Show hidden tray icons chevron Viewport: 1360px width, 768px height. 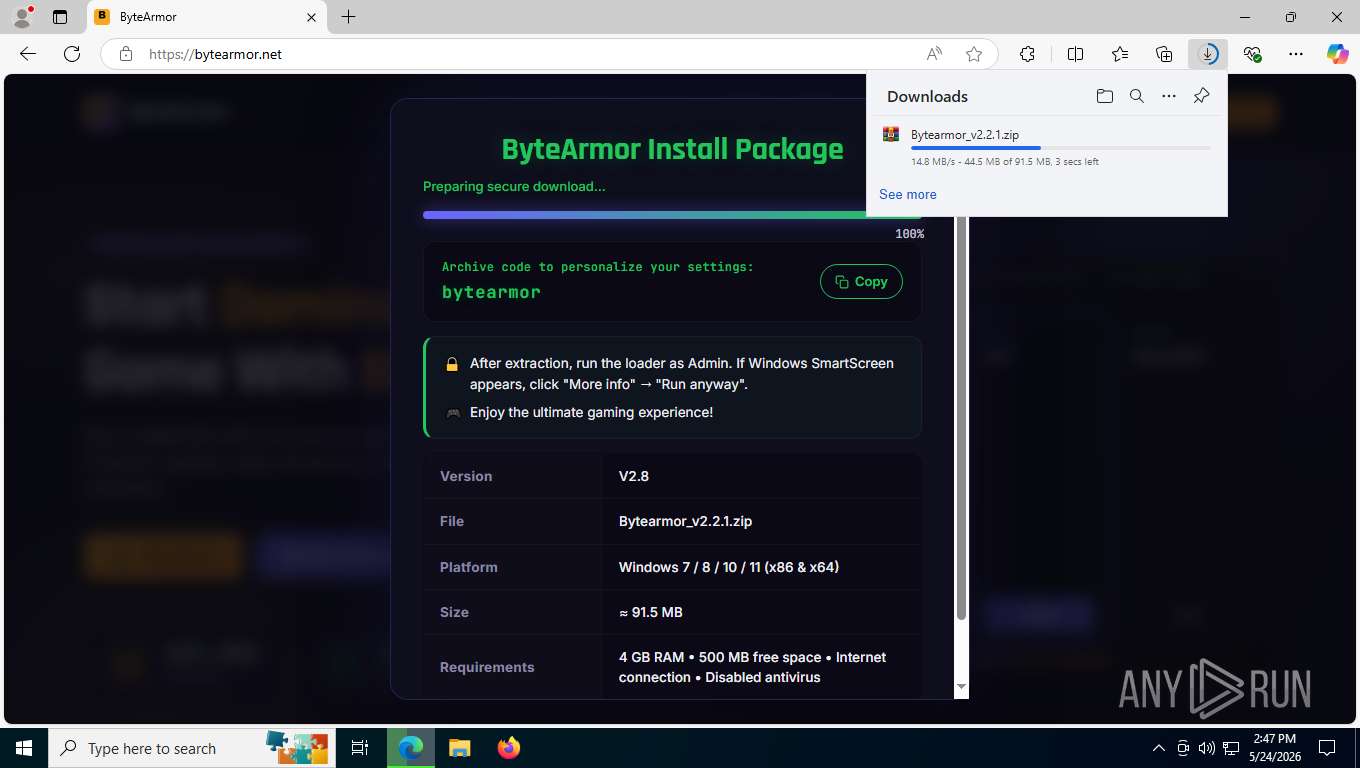[x=1159, y=748]
